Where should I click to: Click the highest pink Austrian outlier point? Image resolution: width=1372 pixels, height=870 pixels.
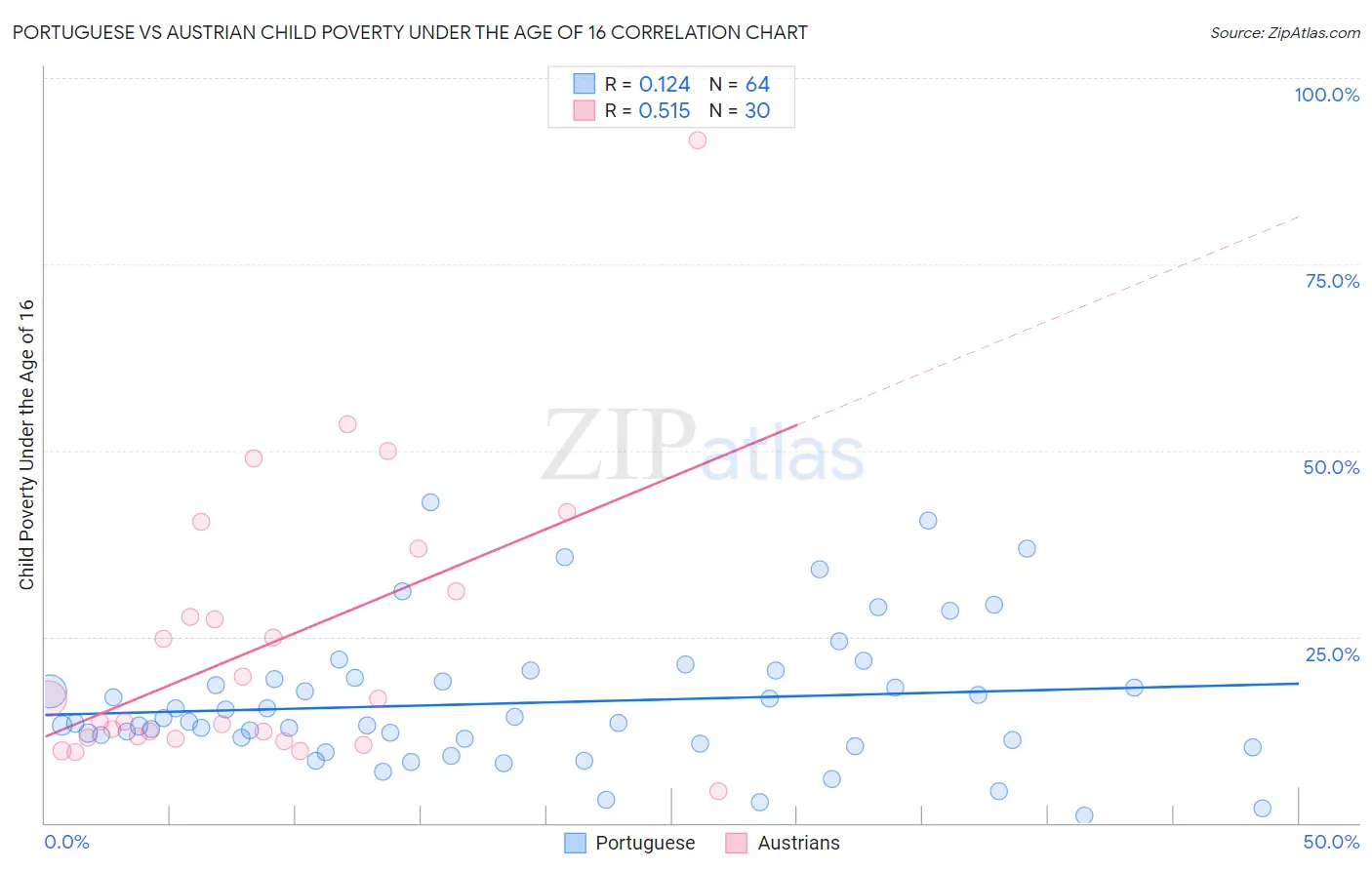[x=698, y=140]
